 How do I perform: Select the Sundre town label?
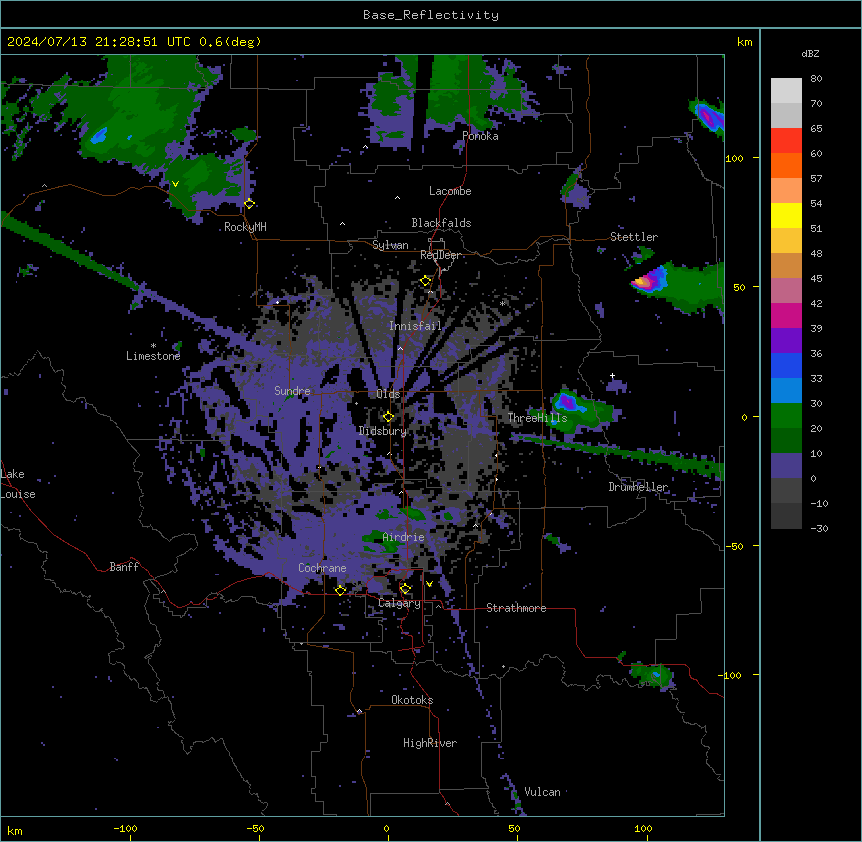click(x=292, y=391)
